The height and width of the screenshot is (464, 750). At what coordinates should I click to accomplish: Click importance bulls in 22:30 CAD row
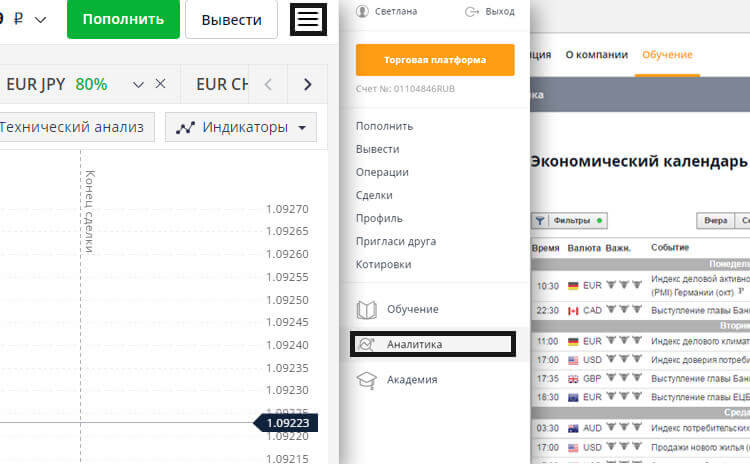624,309
